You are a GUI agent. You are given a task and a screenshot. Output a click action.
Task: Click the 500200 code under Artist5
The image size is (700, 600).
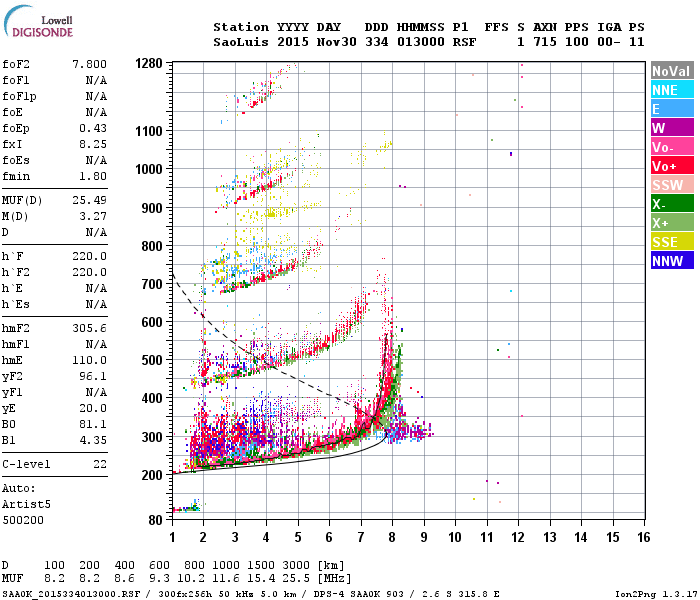click(23, 520)
